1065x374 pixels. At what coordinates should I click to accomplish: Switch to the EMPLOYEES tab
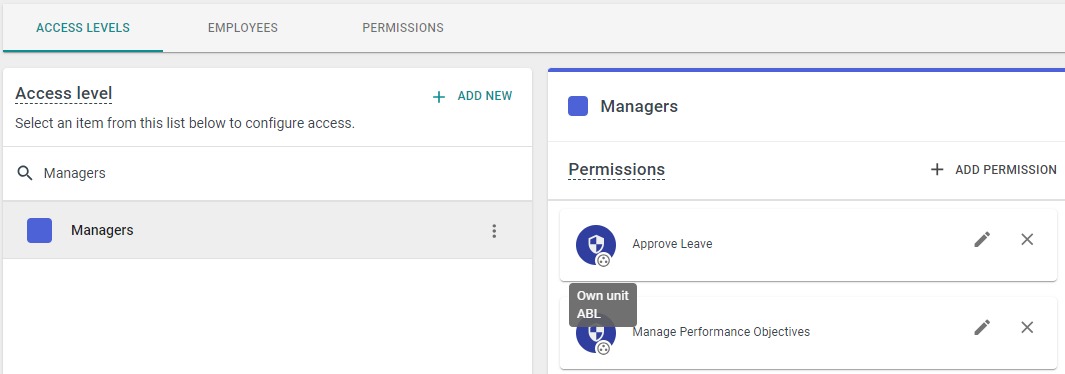click(x=242, y=28)
